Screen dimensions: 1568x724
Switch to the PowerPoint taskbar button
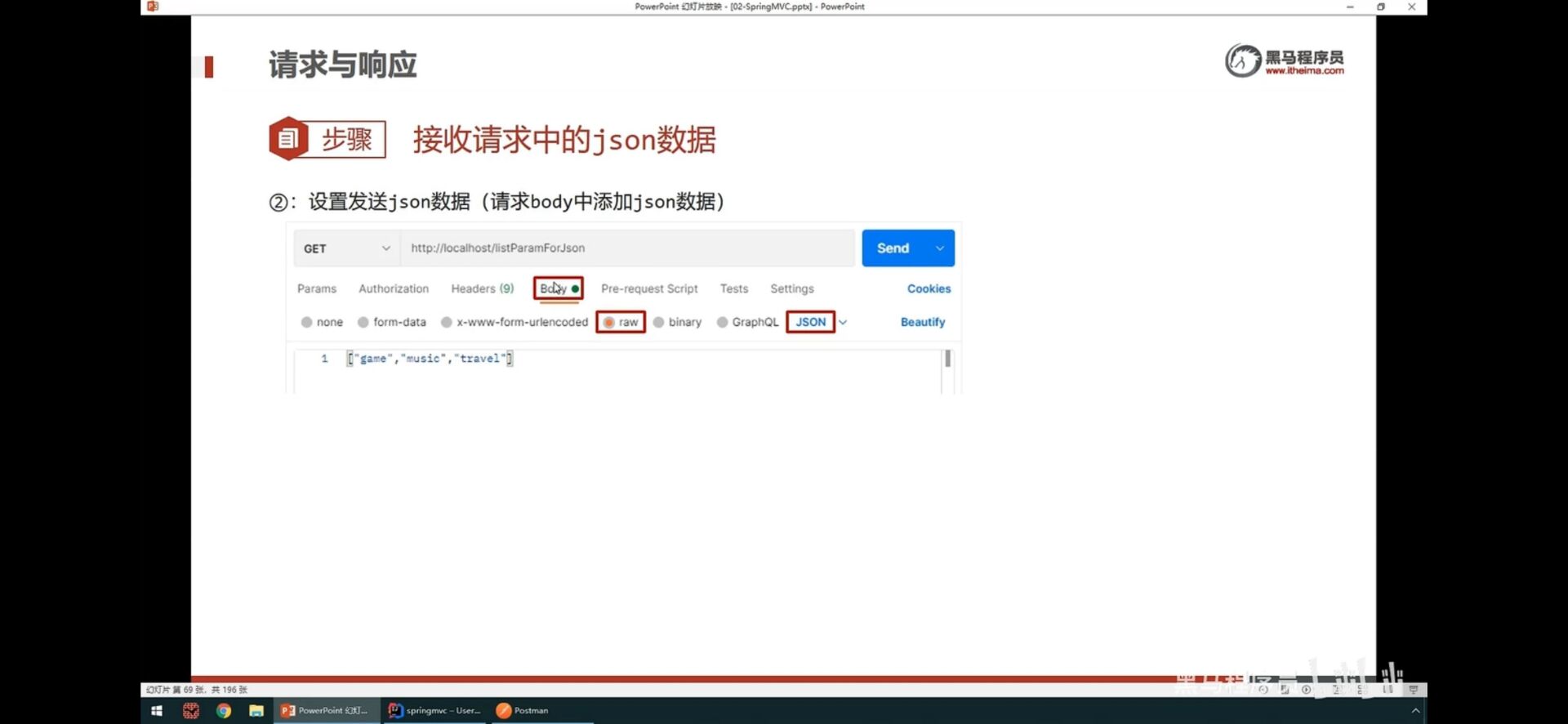(x=325, y=711)
